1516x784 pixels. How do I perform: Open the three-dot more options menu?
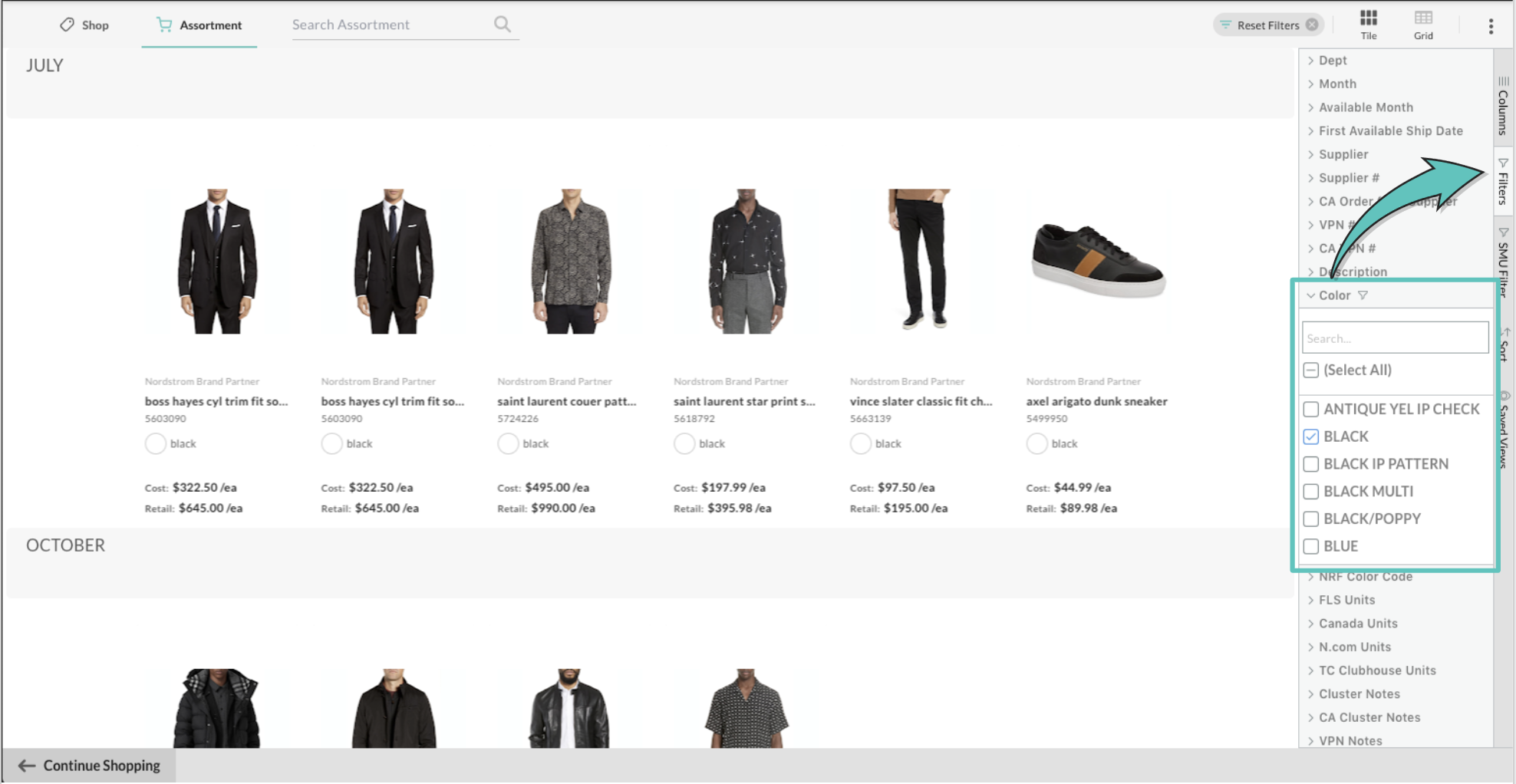click(x=1491, y=26)
